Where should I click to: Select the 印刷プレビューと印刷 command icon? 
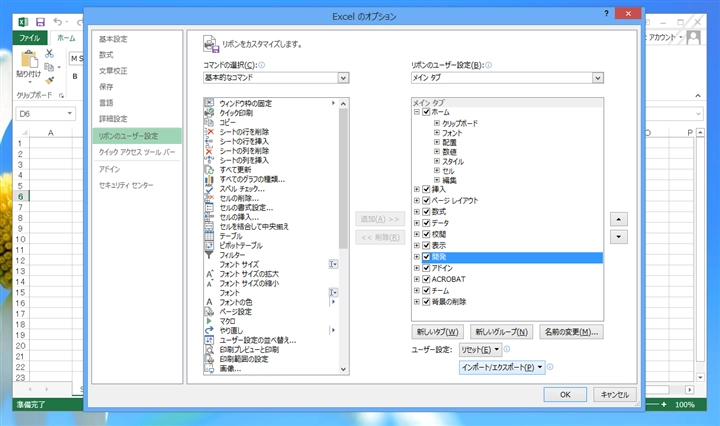point(209,349)
